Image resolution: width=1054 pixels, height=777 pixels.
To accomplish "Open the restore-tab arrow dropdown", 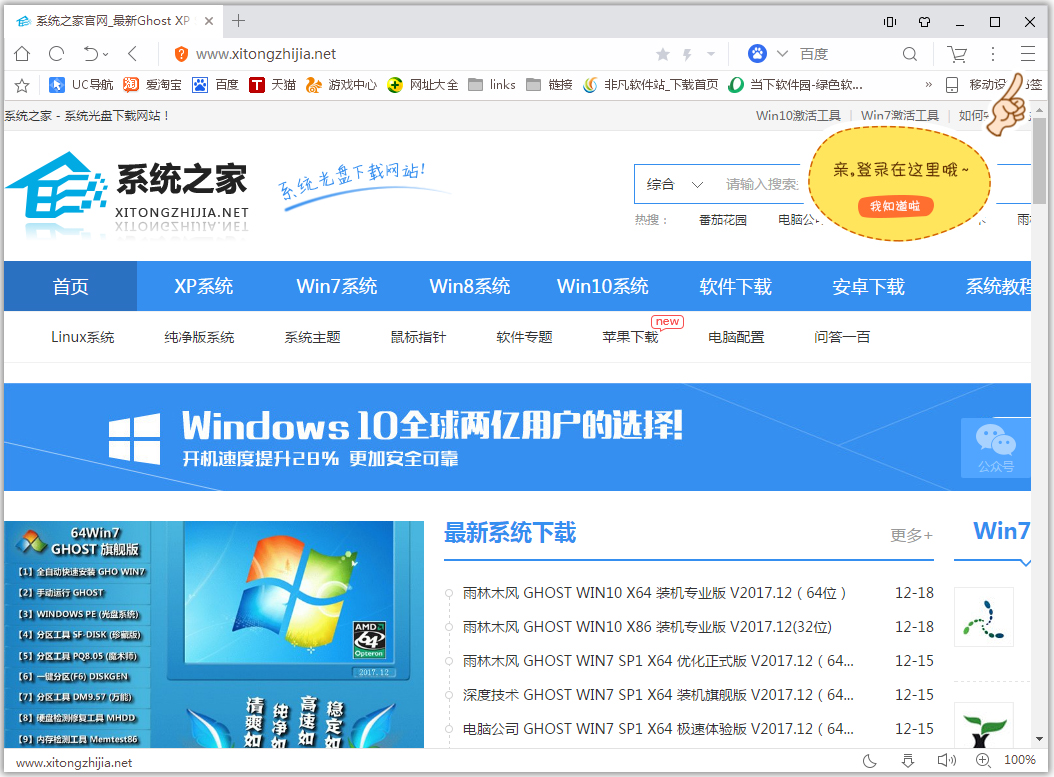I will 106,54.
